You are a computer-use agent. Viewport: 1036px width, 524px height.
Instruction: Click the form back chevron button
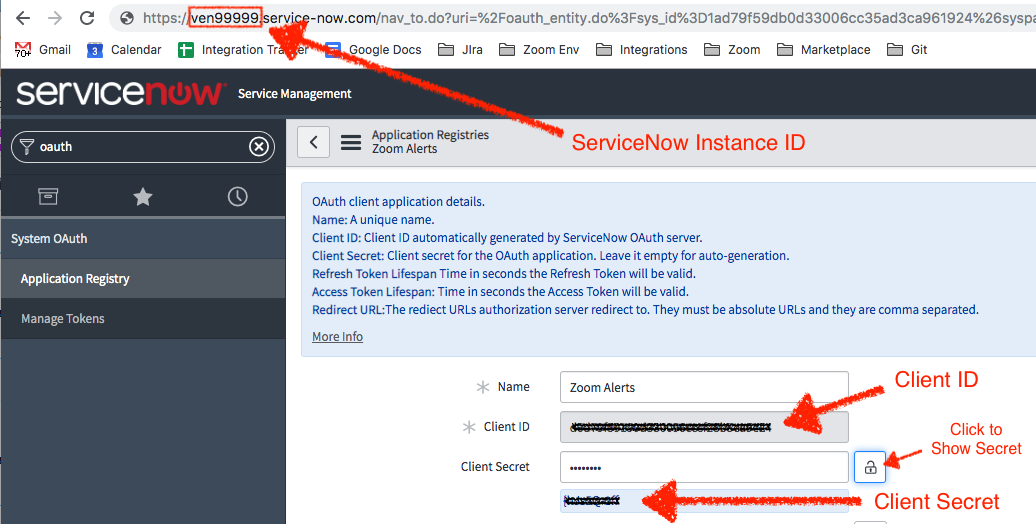point(313,141)
